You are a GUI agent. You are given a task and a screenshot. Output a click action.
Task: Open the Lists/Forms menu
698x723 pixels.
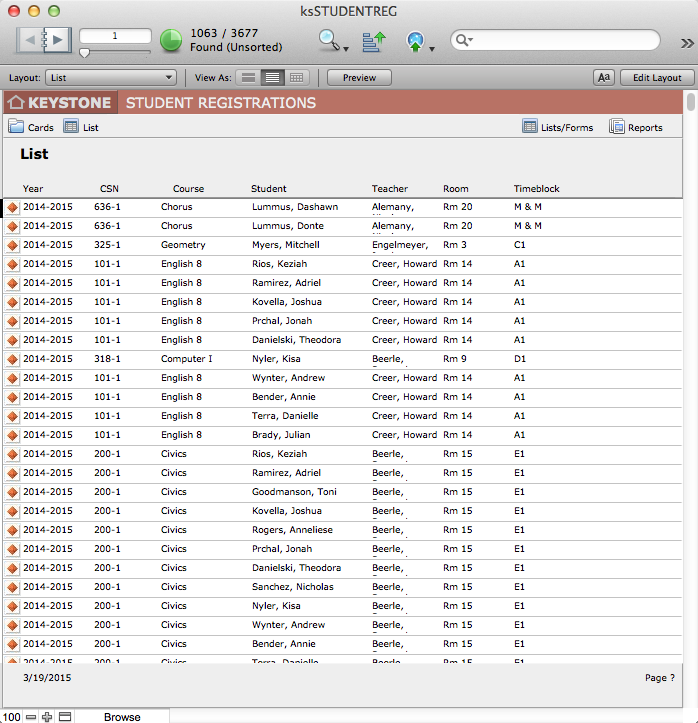pyautogui.click(x=557, y=127)
